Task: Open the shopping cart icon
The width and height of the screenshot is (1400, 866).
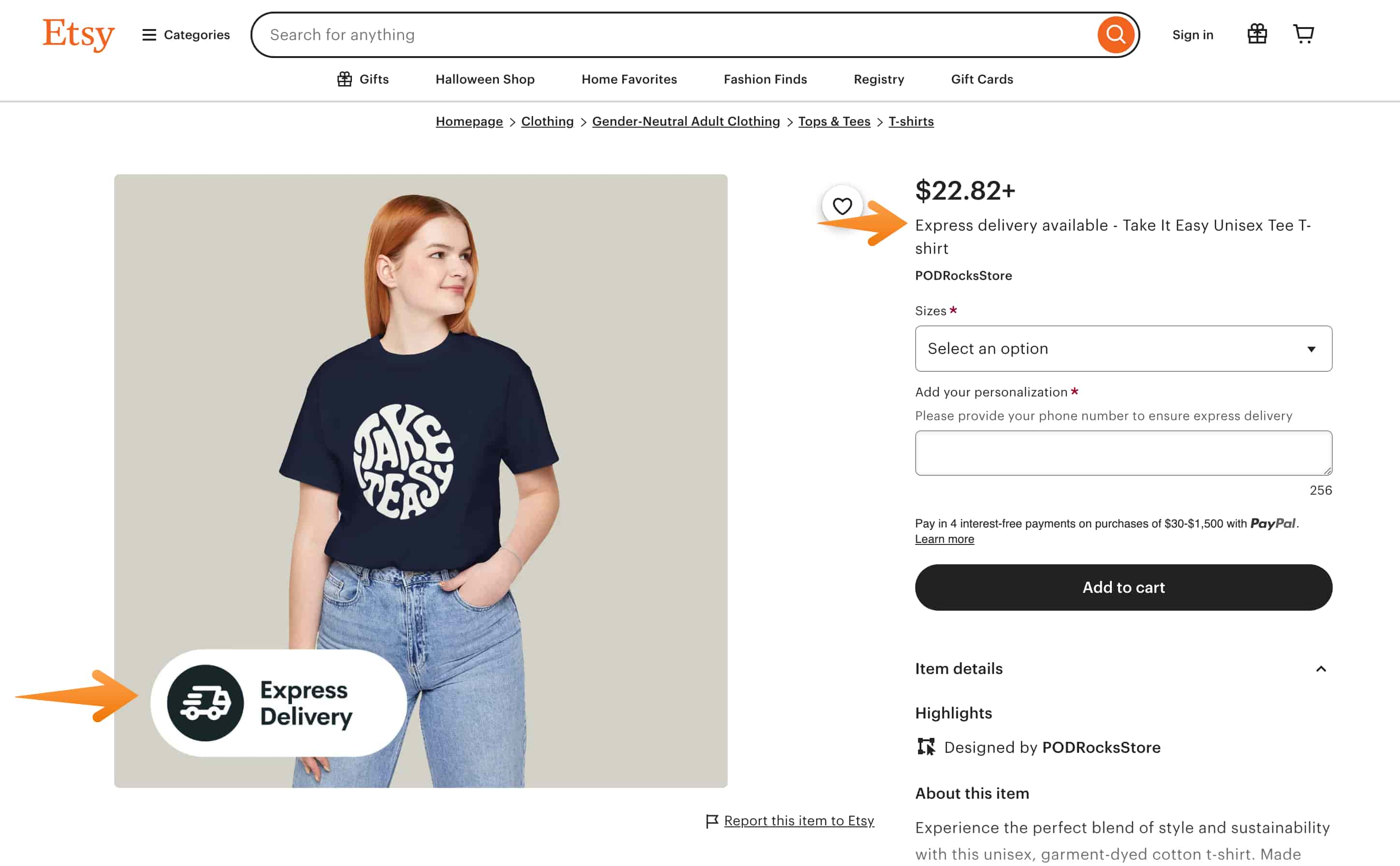Action: (1303, 34)
